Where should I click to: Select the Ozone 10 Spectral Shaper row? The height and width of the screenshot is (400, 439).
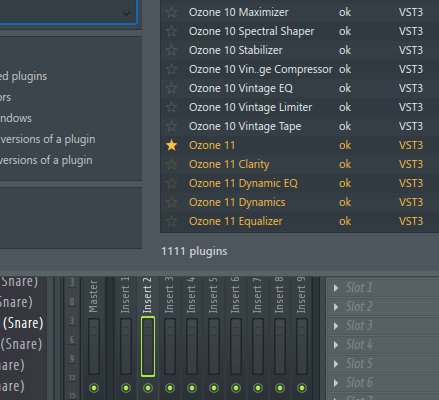click(x=299, y=31)
